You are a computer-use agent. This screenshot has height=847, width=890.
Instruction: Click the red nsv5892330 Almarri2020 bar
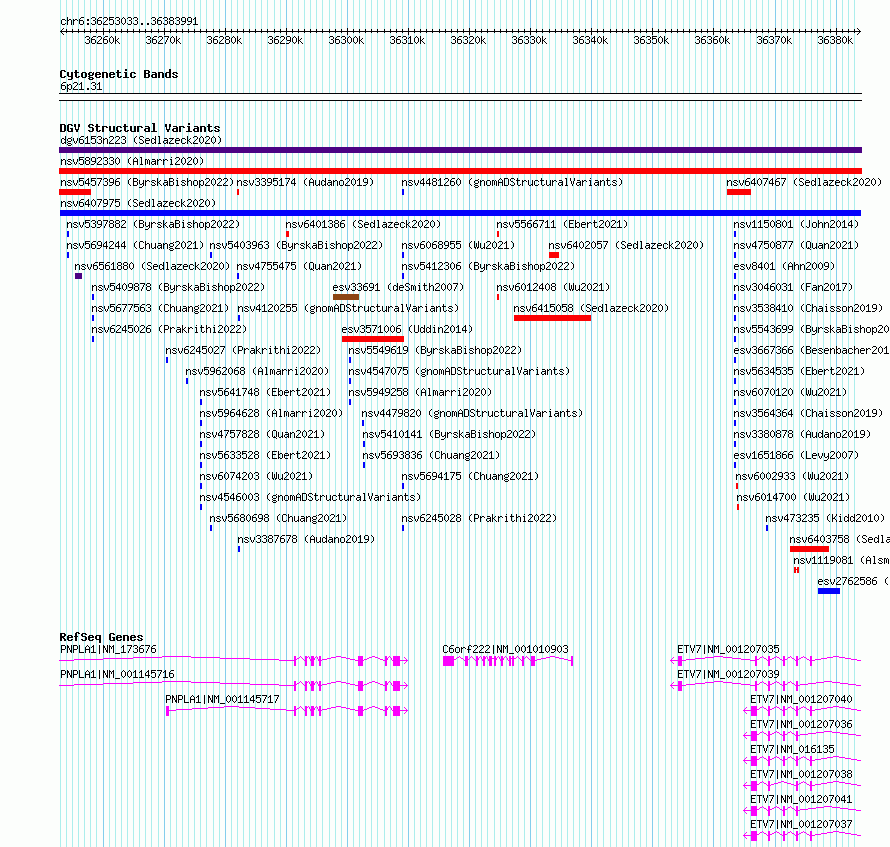pos(460,171)
